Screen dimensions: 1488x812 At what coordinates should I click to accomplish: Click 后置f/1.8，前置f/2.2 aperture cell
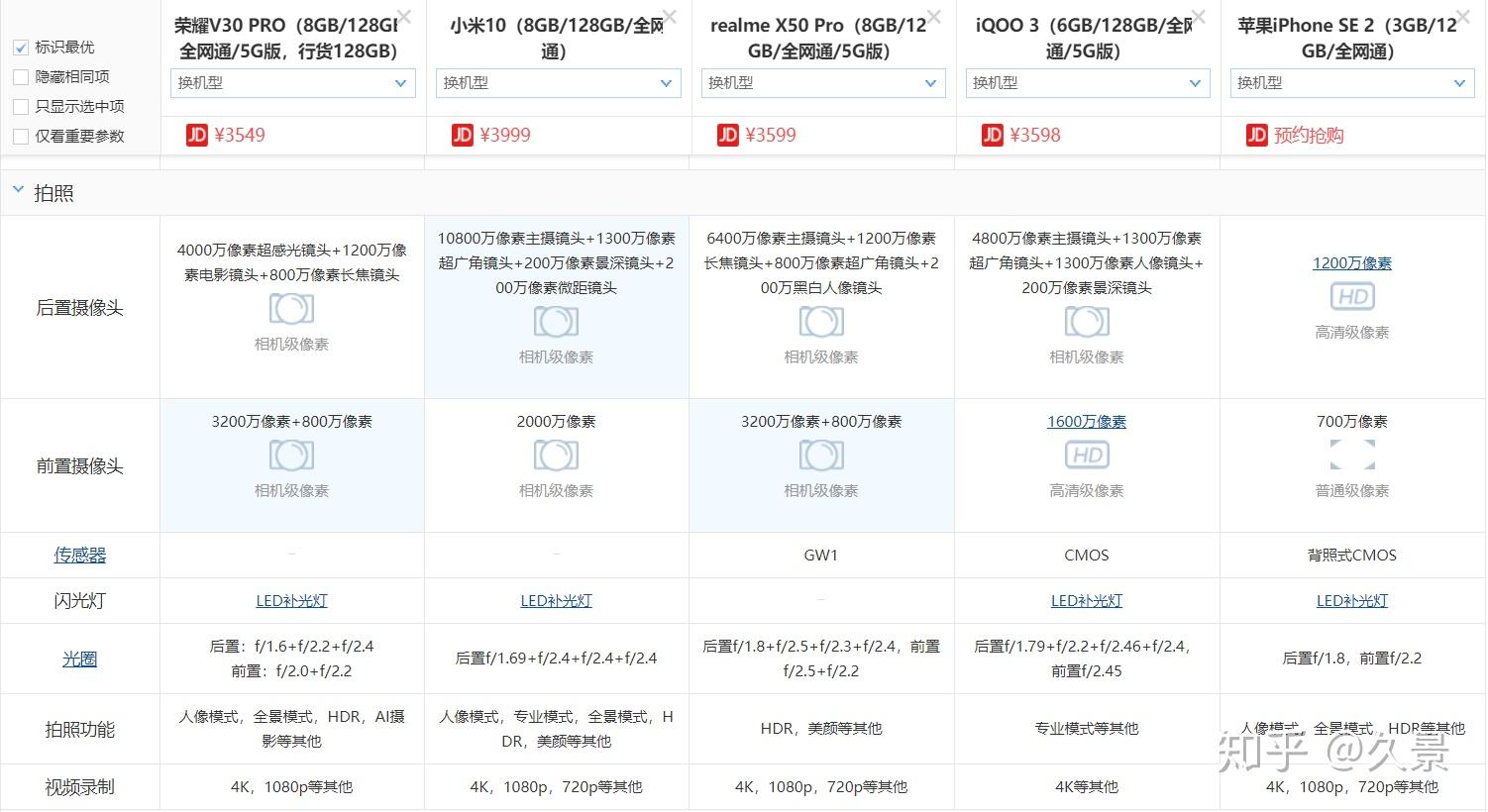(x=1352, y=658)
